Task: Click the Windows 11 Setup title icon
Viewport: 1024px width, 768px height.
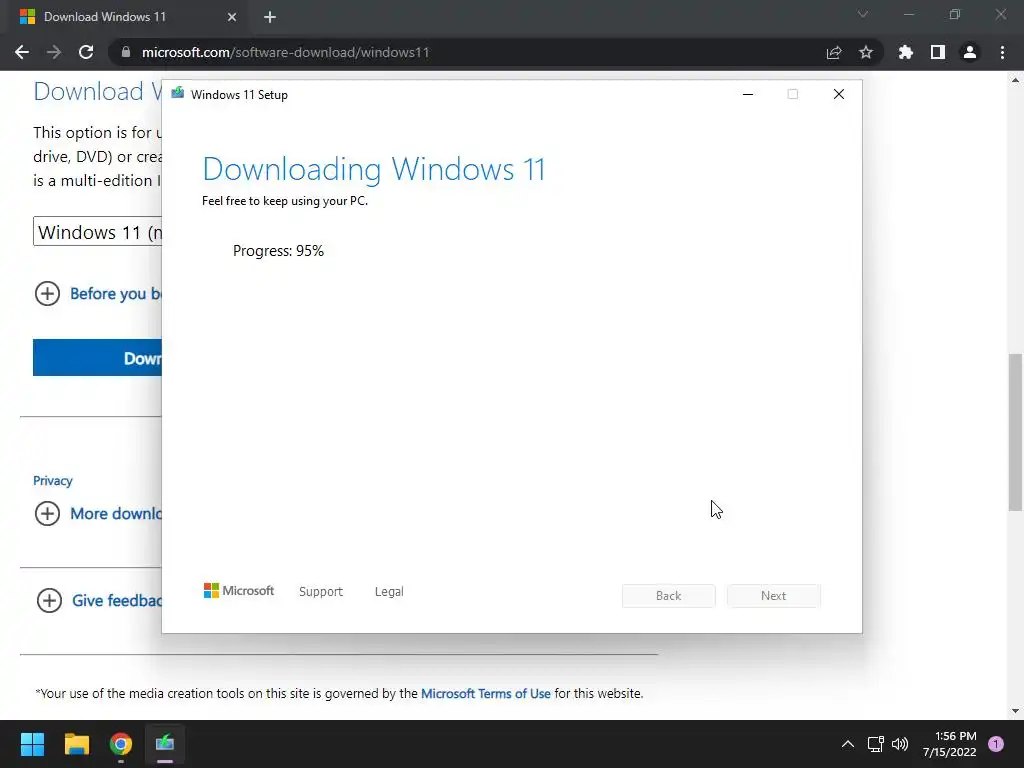Action: pyautogui.click(x=178, y=93)
